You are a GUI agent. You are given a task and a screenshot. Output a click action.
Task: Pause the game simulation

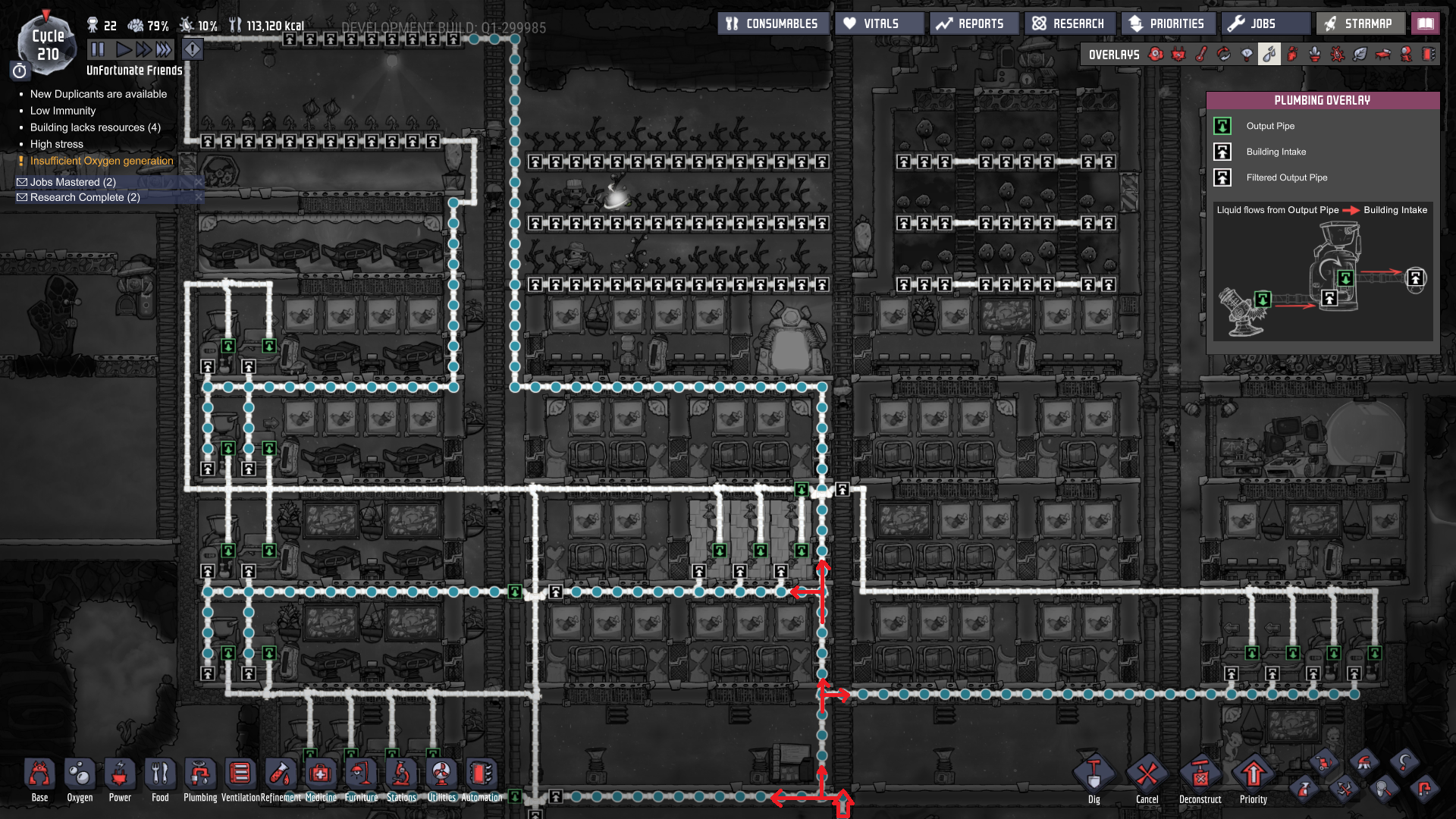coord(98,50)
